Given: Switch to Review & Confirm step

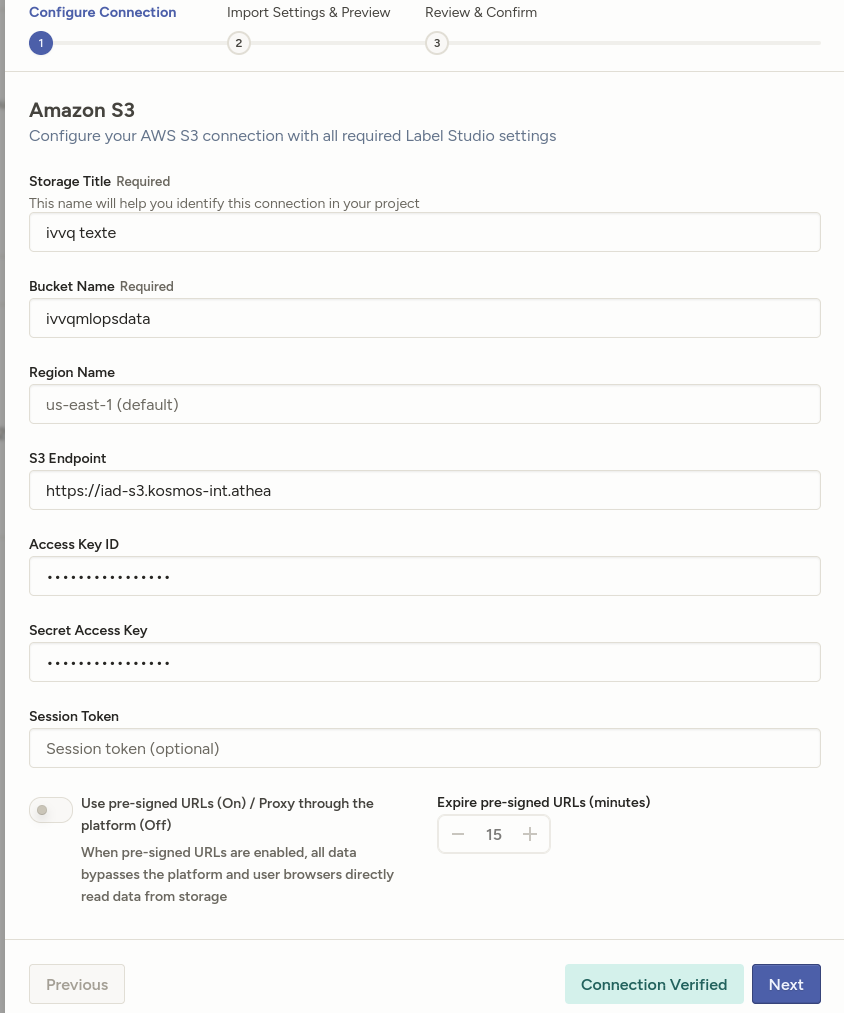Looking at the screenshot, I should tap(480, 13).
